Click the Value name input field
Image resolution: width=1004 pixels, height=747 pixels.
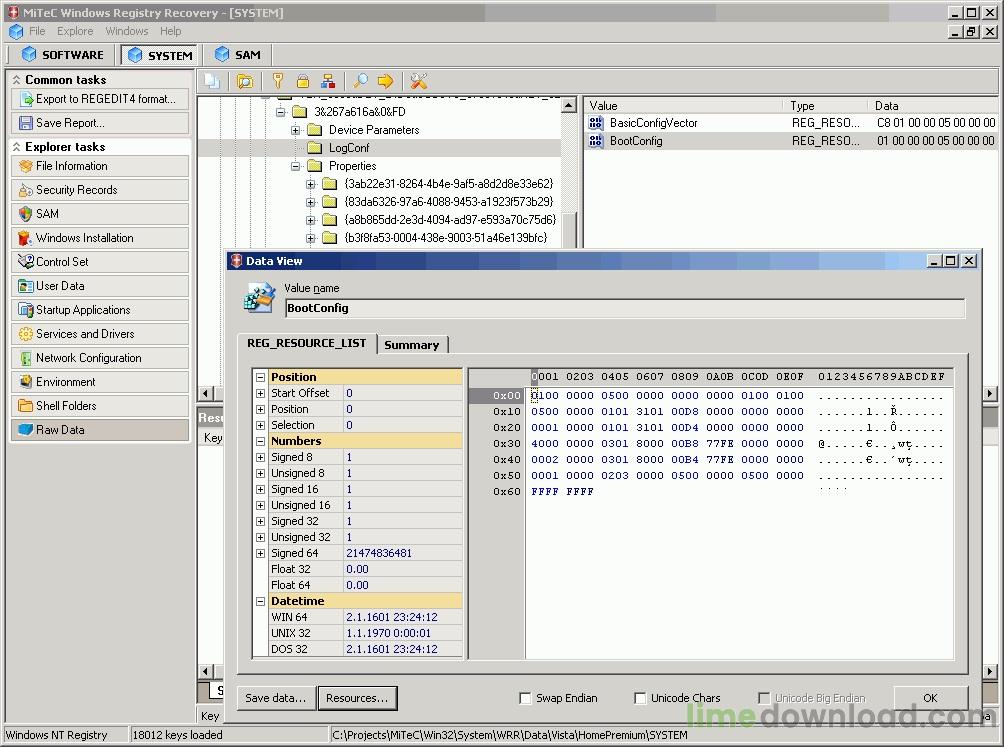[625, 308]
